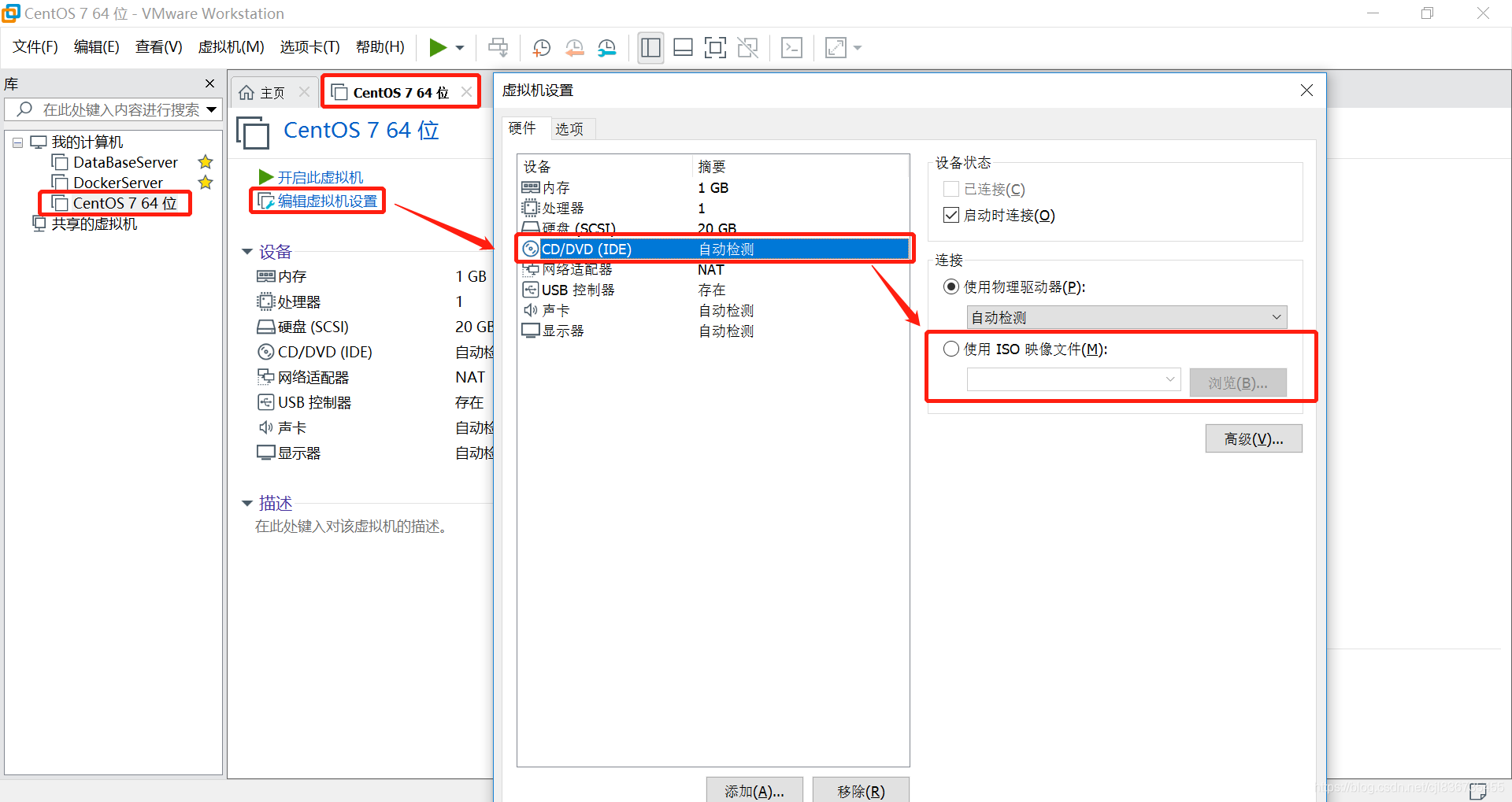Open the snapshot manager toolbar icon

(x=607, y=48)
